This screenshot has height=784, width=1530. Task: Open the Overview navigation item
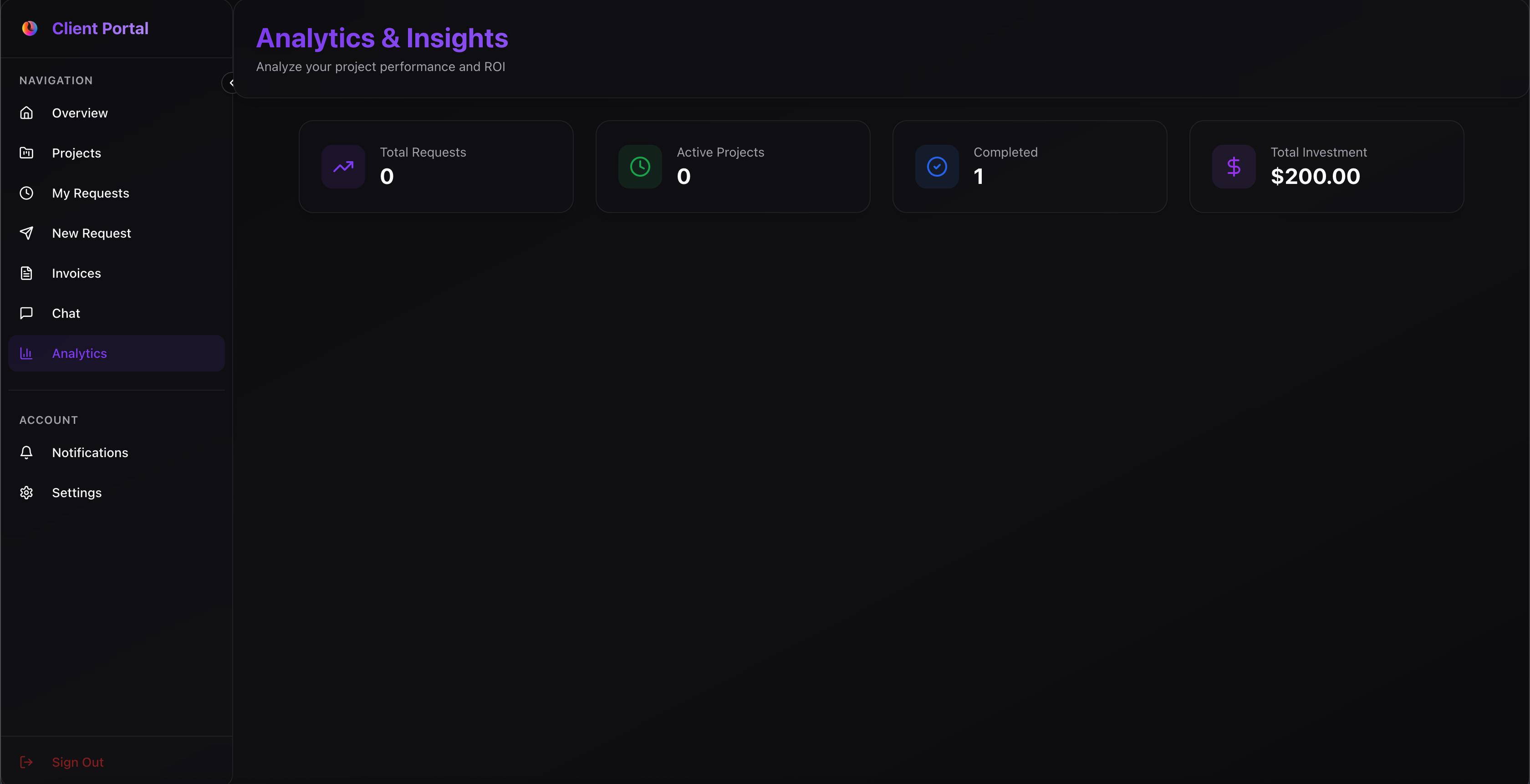[x=80, y=112]
